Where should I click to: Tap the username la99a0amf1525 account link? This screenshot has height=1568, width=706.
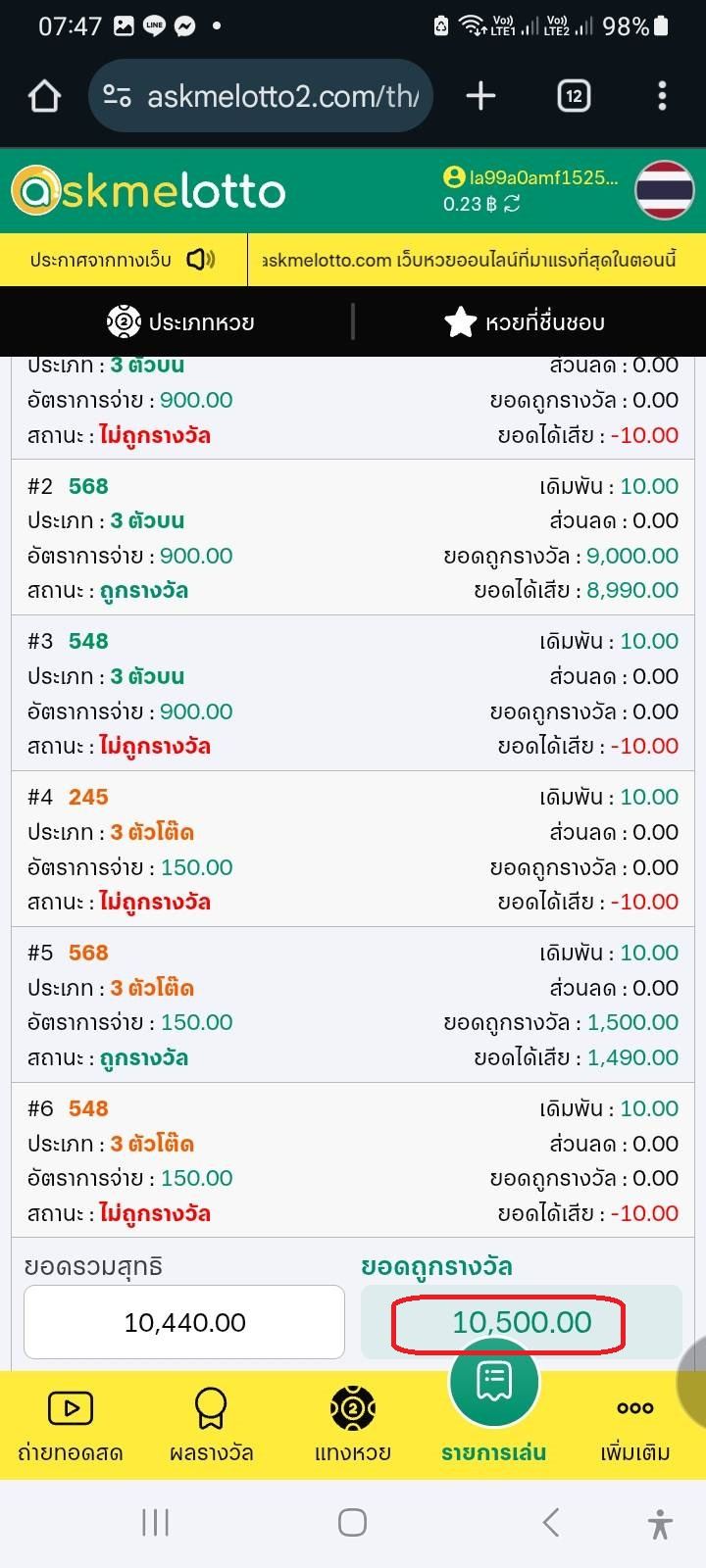[x=542, y=177]
